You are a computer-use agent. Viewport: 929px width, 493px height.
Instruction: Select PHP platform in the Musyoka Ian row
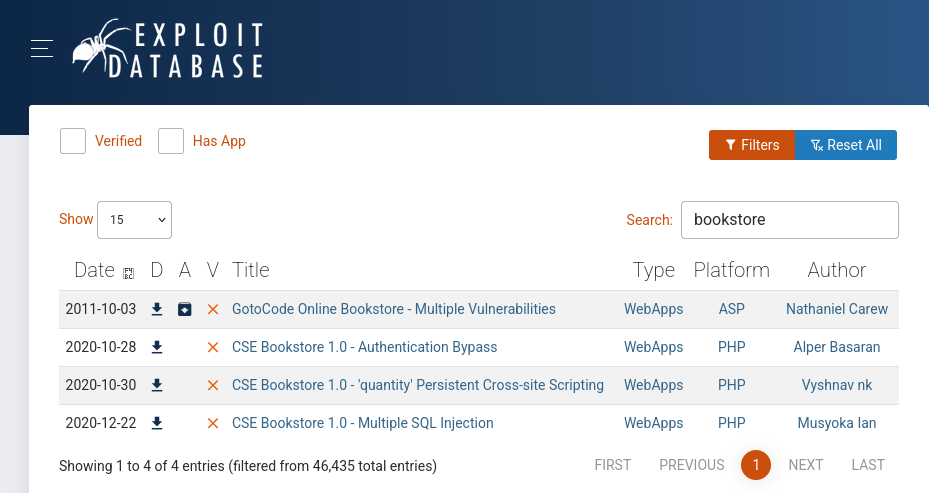click(732, 423)
